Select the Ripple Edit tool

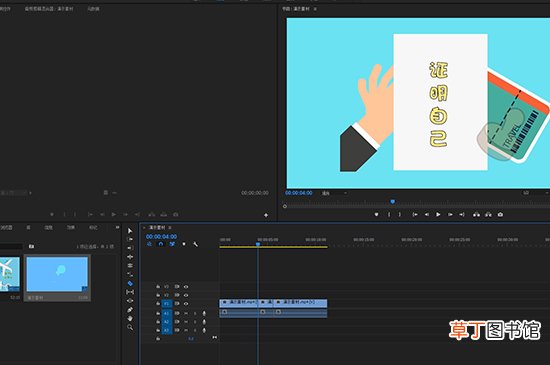(130, 257)
